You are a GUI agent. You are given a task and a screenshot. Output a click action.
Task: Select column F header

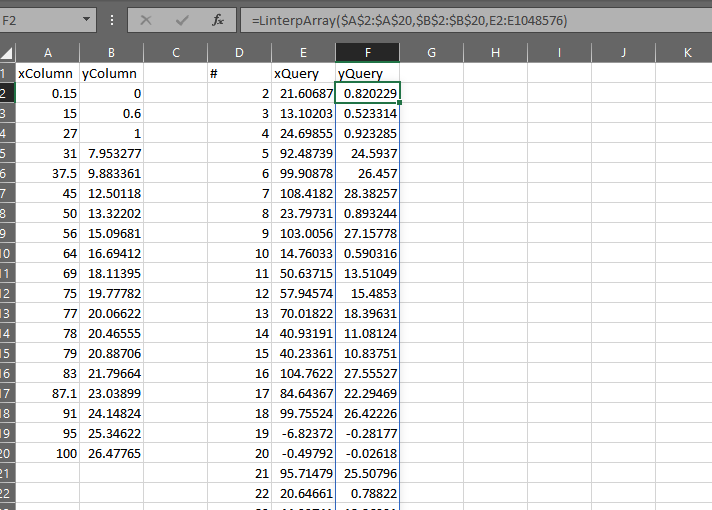tap(367, 53)
